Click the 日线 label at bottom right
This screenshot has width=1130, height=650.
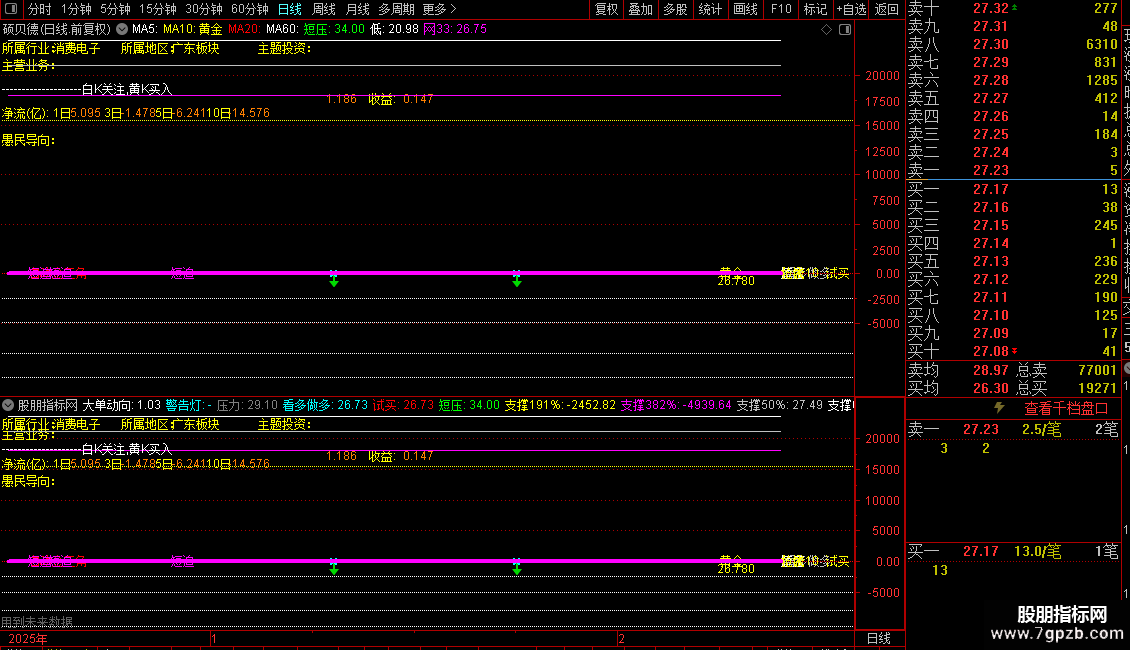point(878,638)
